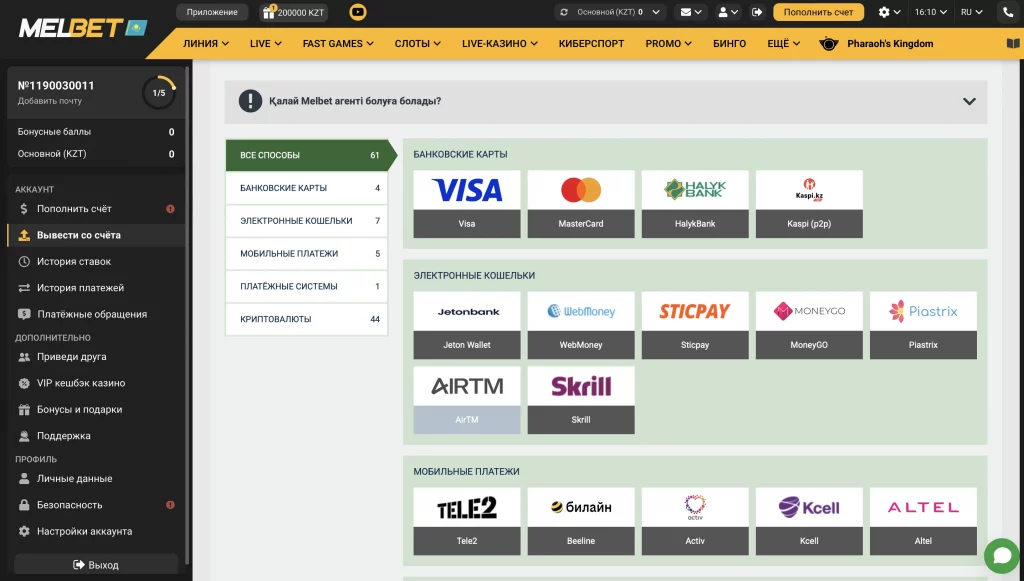Viewport: 1024px width, 581px height.
Task: Click the logout arrow icon in header
Action: tap(757, 12)
